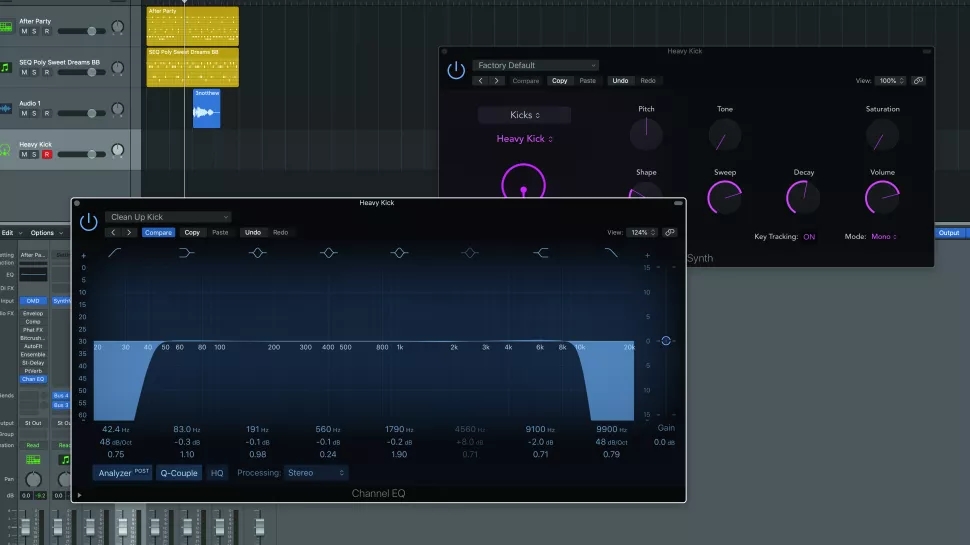
Task: Click the Compare button in Channel EQ
Action: pos(158,232)
